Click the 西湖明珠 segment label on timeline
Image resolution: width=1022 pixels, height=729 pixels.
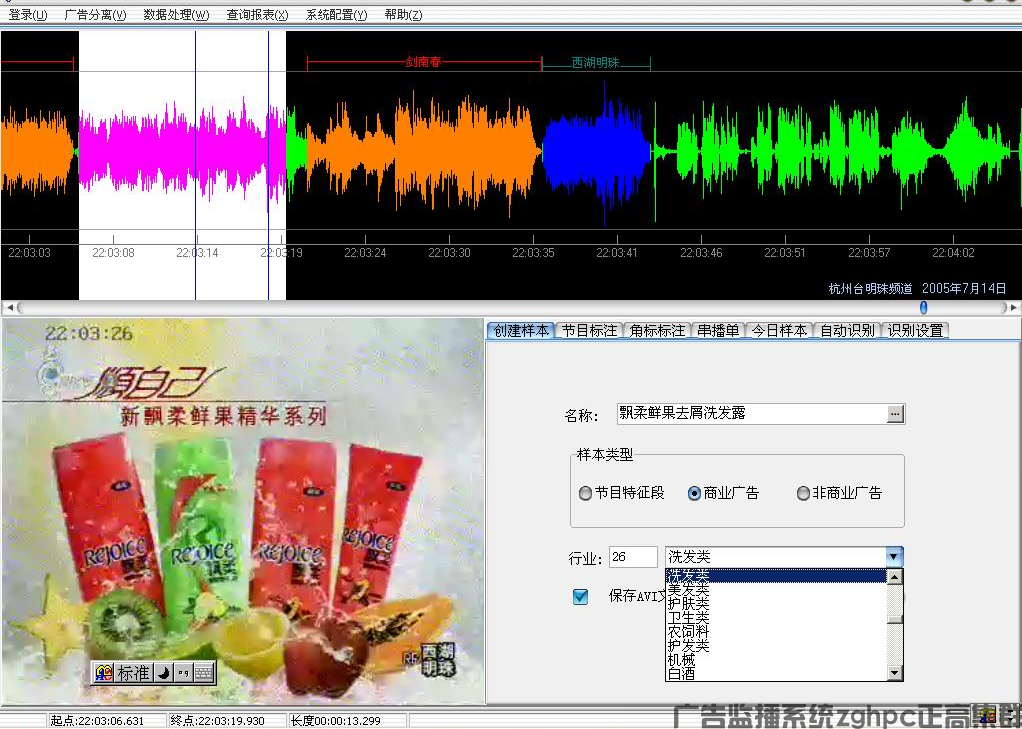coord(595,63)
